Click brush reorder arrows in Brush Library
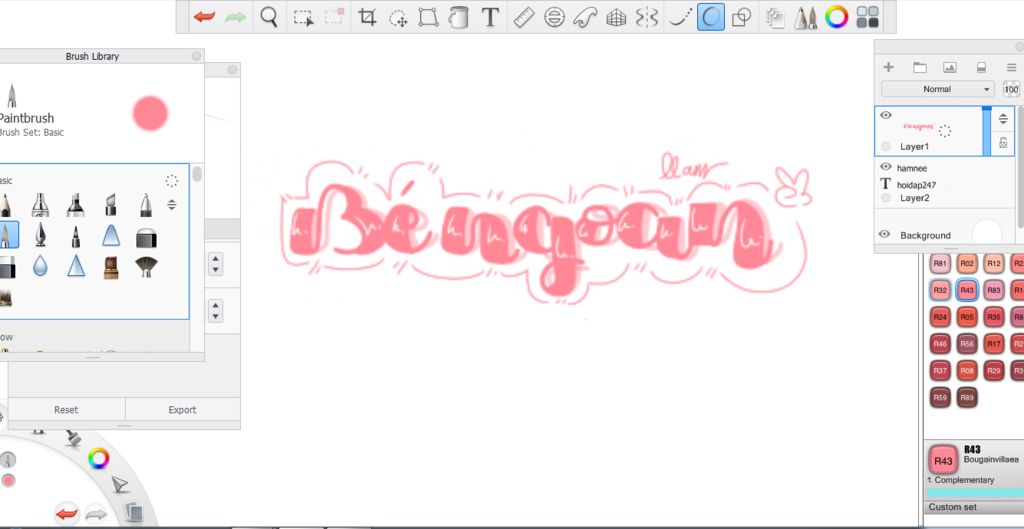Screen dimensions: 1024x529 pyautogui.click(x=172, y=204)
